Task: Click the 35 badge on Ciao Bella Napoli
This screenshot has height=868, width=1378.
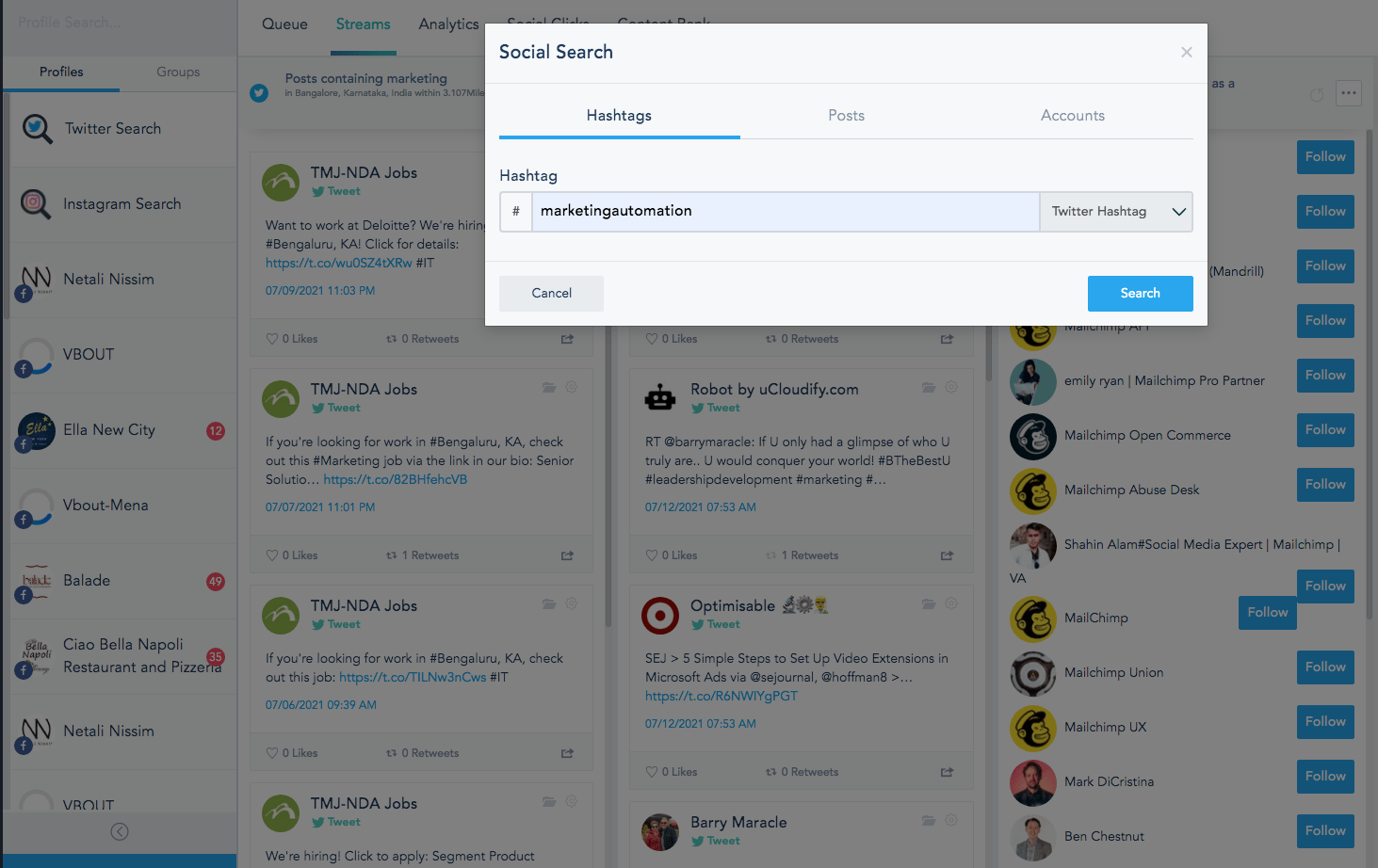Action: tap(216, 657)
